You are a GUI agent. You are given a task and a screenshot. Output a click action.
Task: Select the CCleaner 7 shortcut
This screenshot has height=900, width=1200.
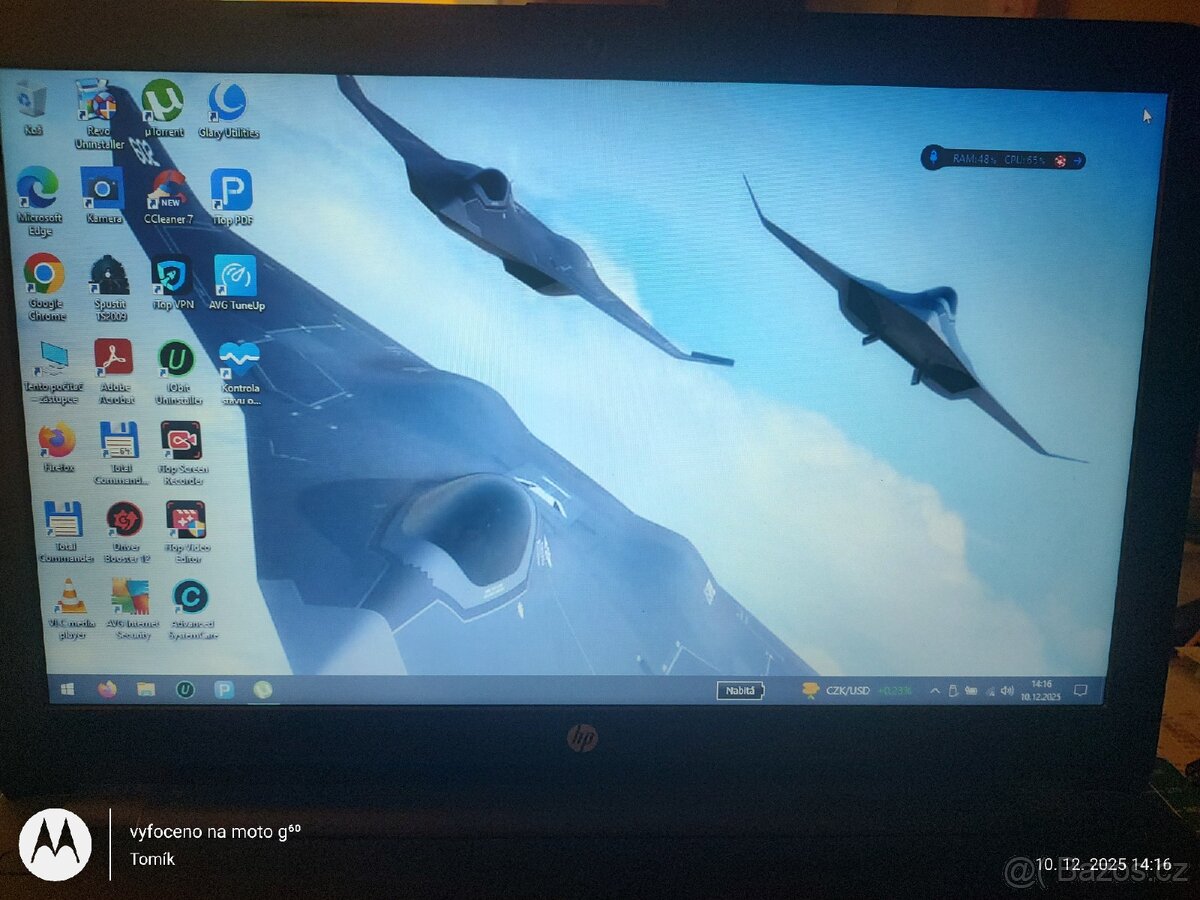(168, 190)
